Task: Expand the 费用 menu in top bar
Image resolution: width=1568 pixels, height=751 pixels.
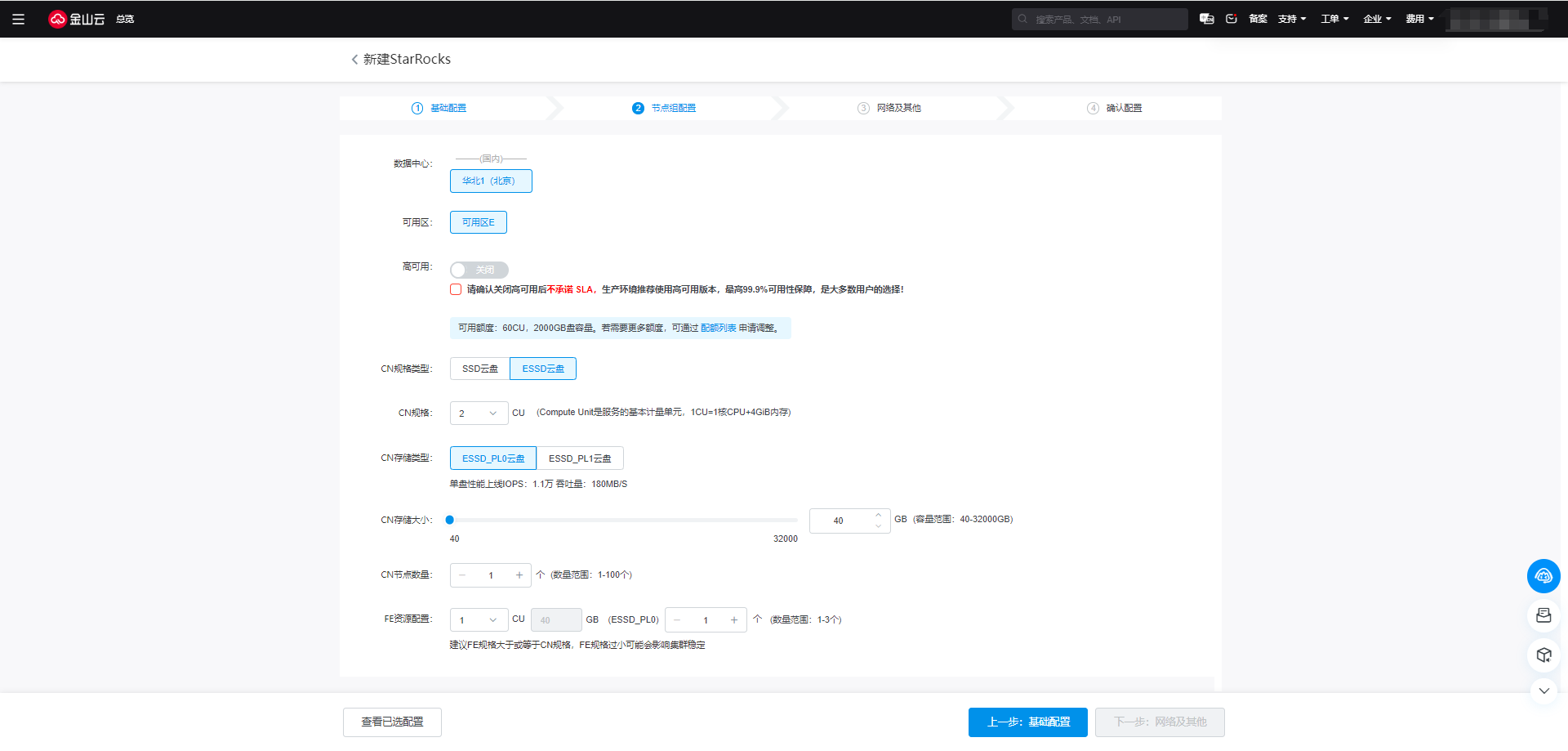Action: pos(1419,19)
